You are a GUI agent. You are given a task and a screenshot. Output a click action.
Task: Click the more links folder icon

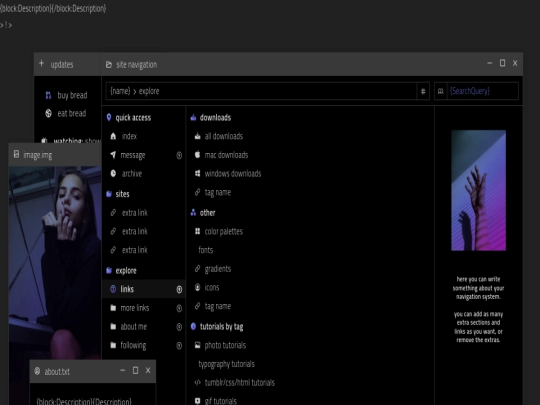point(113,308)
